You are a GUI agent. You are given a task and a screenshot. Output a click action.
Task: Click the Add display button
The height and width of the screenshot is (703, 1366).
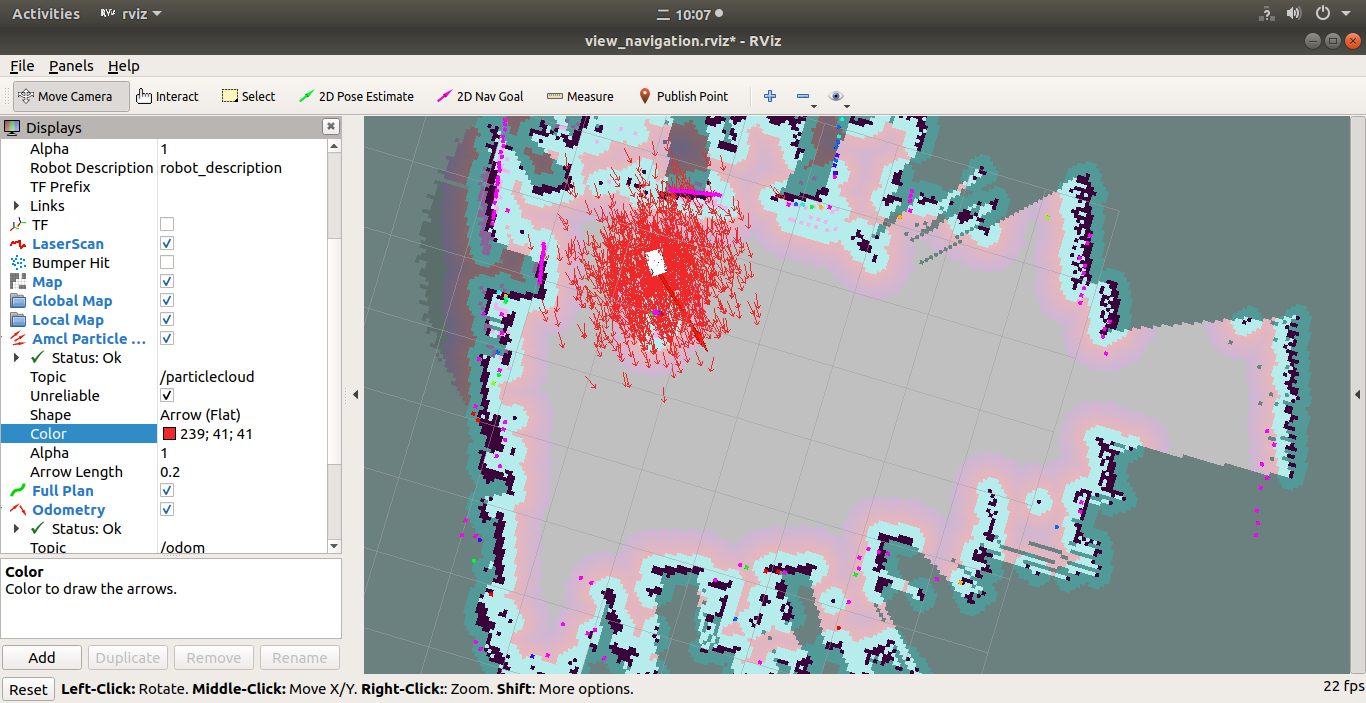[x=42, y=658]
